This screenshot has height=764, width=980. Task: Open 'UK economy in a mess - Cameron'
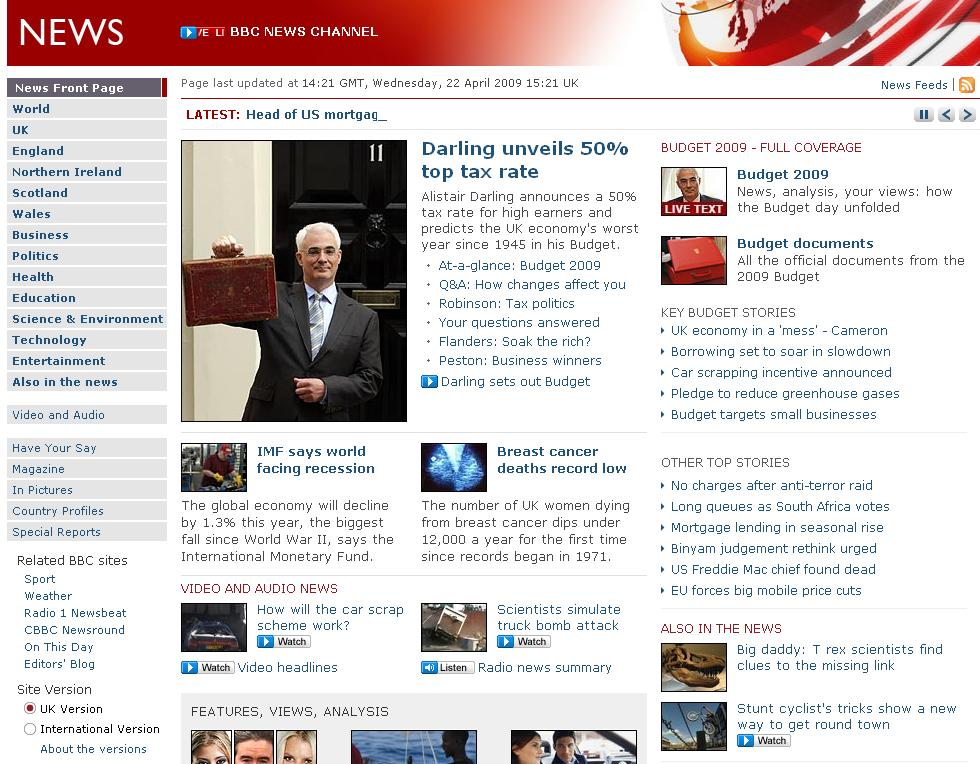[x=779, y=331]
